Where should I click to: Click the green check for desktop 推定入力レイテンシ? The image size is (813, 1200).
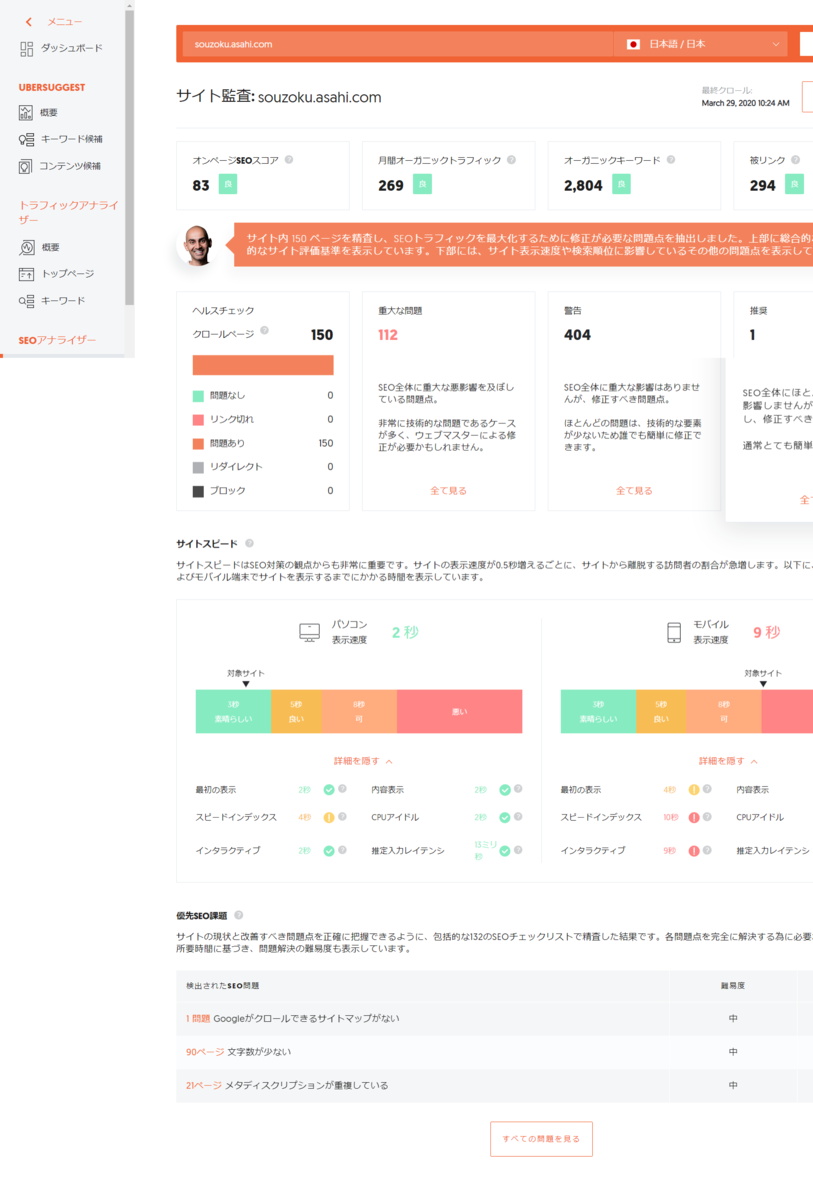[x=505, y=851]
